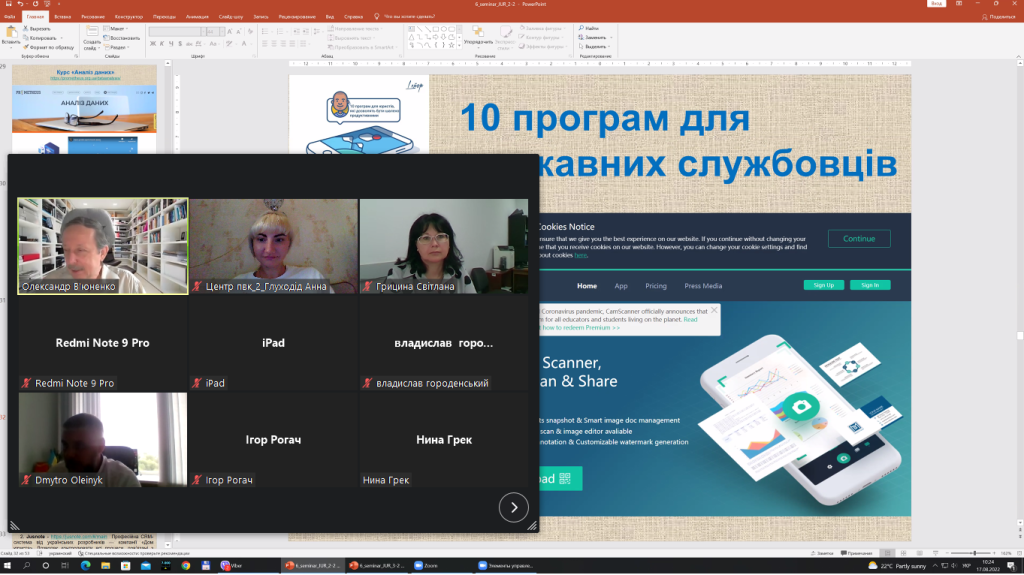1024x575 pixels.
Task: Open the Arrange (Упорядочить) tool
Action: point(479,35)
